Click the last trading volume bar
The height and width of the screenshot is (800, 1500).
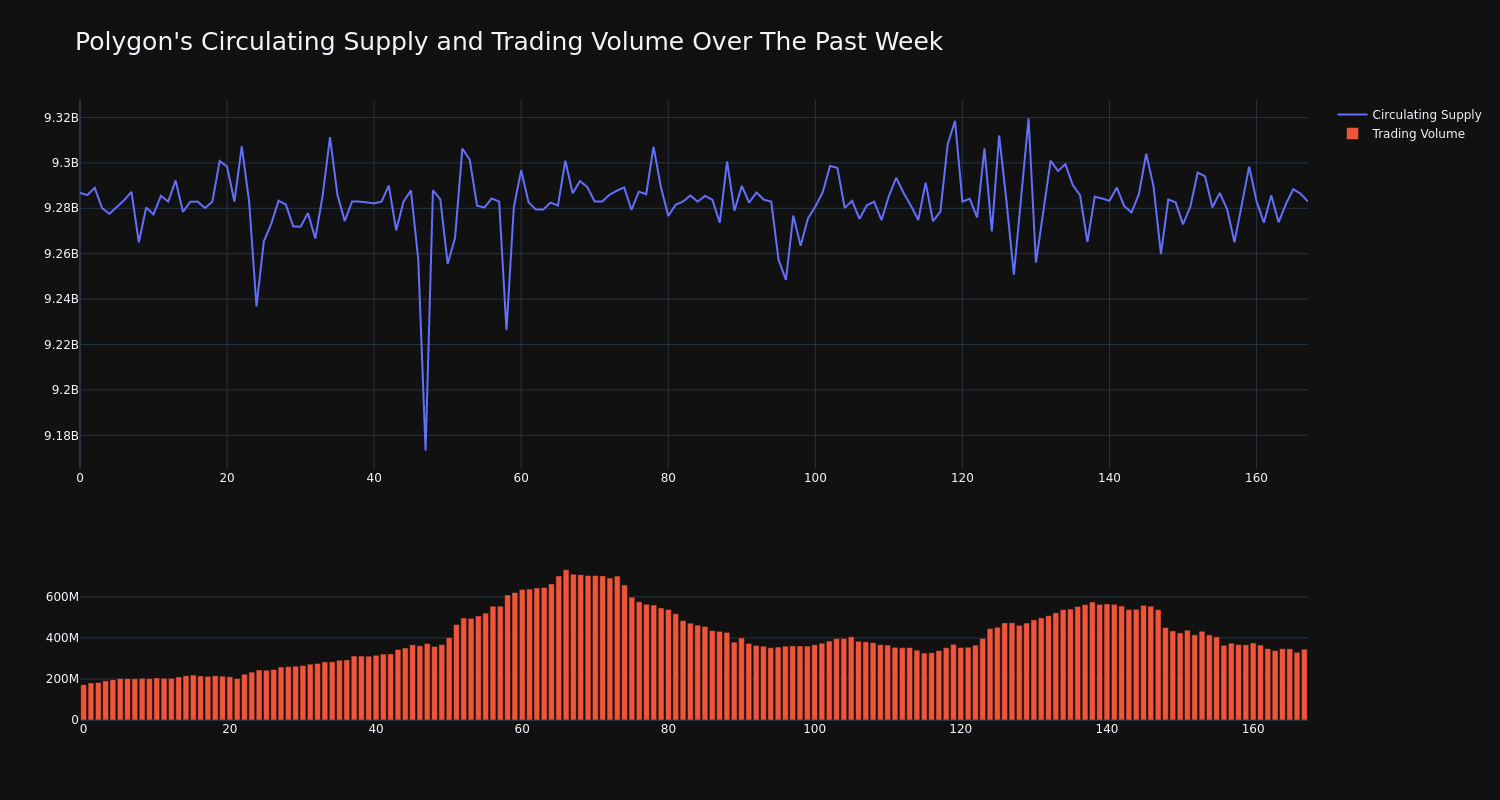1304,684
